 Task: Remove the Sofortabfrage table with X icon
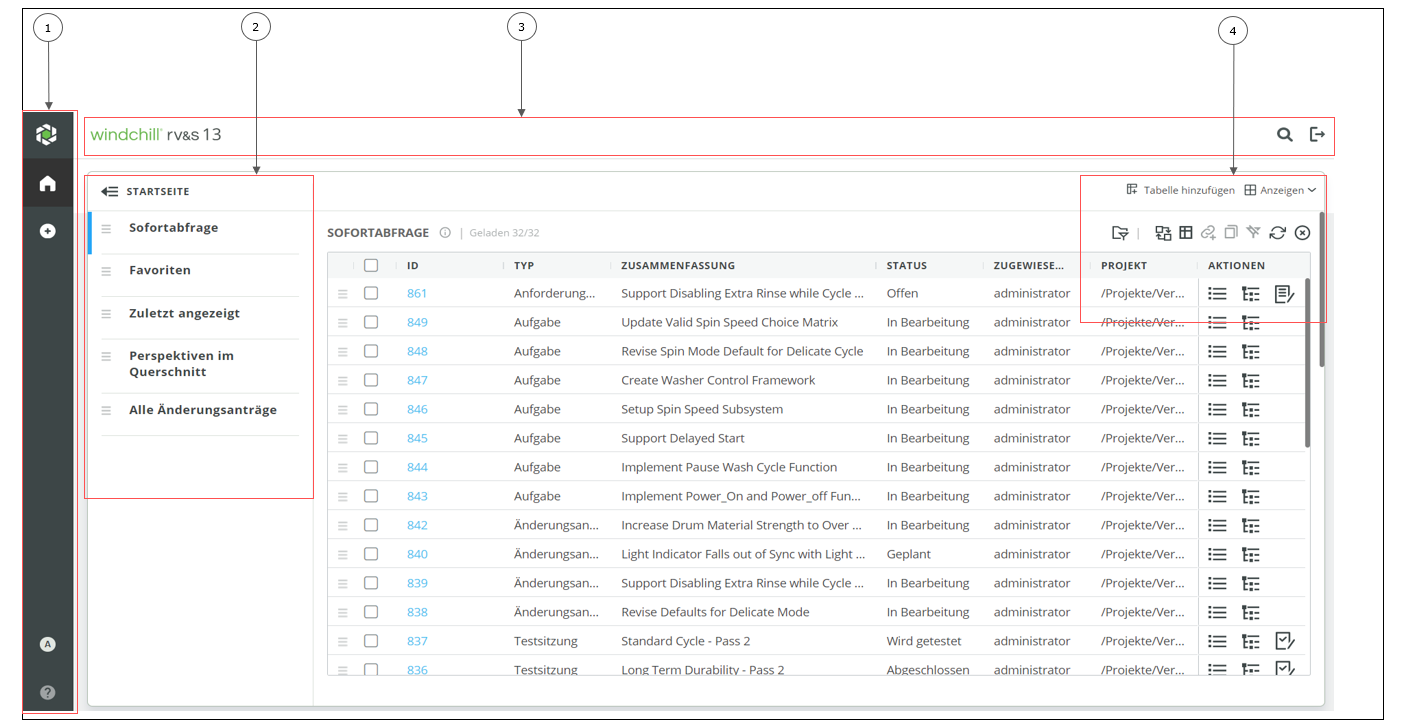(x=1302, y=233)
